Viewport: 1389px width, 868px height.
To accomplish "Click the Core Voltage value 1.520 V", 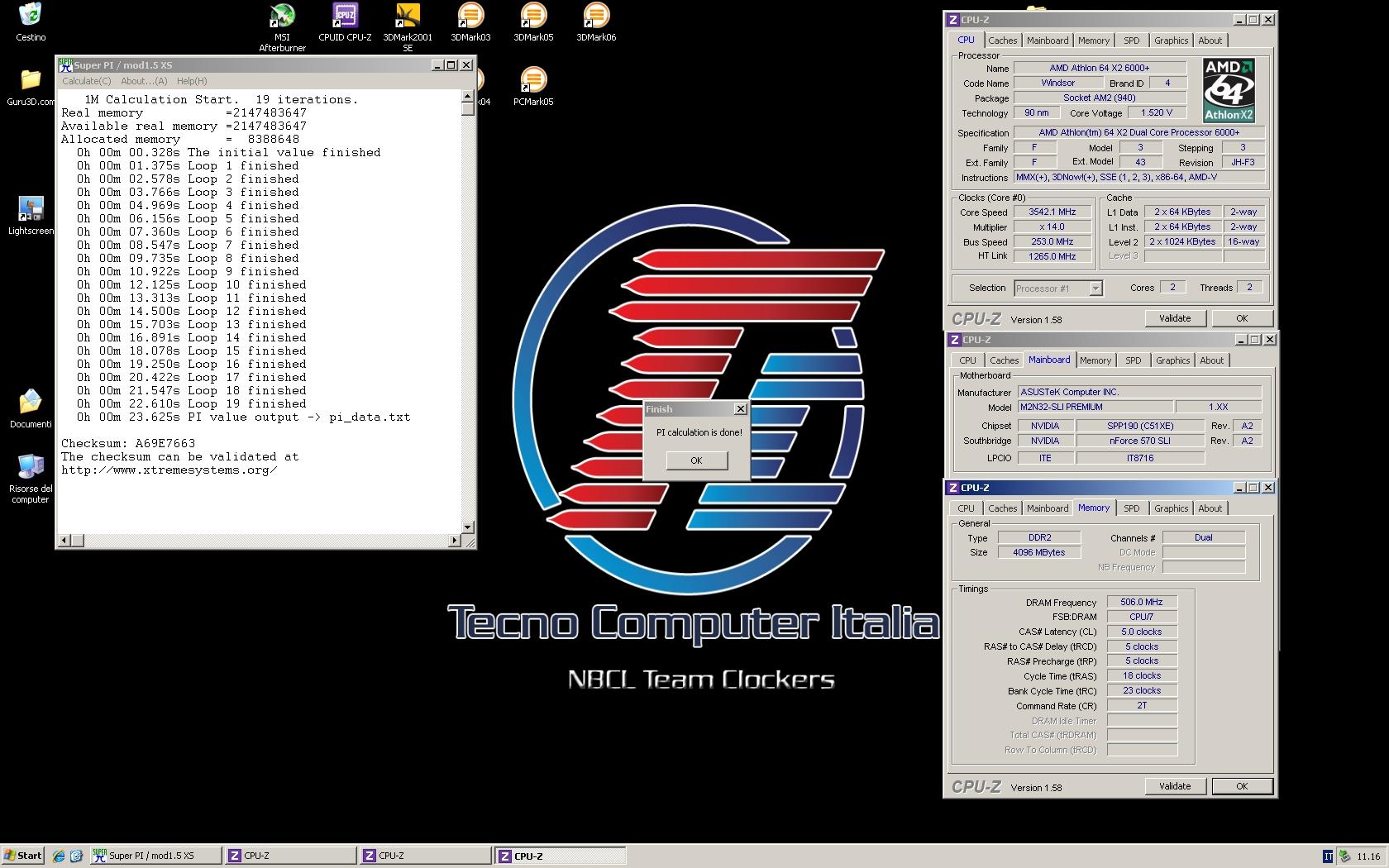I will coord(1157,113).
